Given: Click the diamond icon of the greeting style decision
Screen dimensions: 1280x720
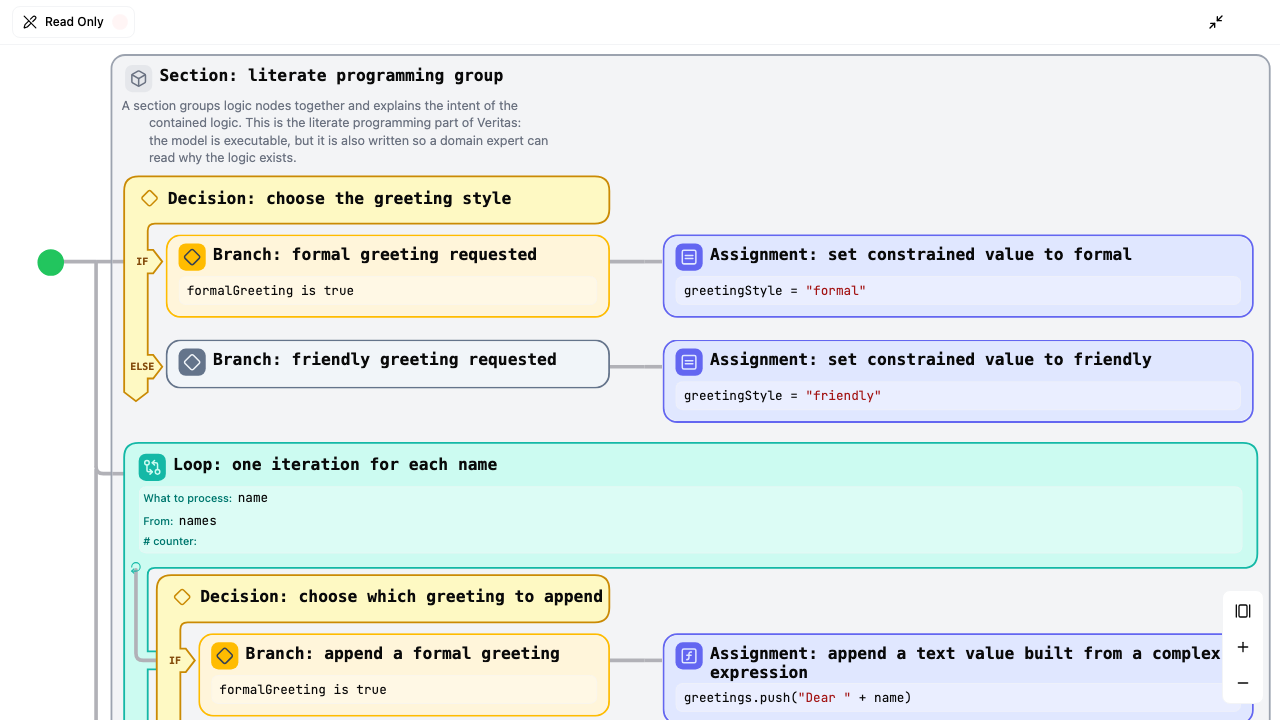Looking at the screenshot, I should point(150,199).
